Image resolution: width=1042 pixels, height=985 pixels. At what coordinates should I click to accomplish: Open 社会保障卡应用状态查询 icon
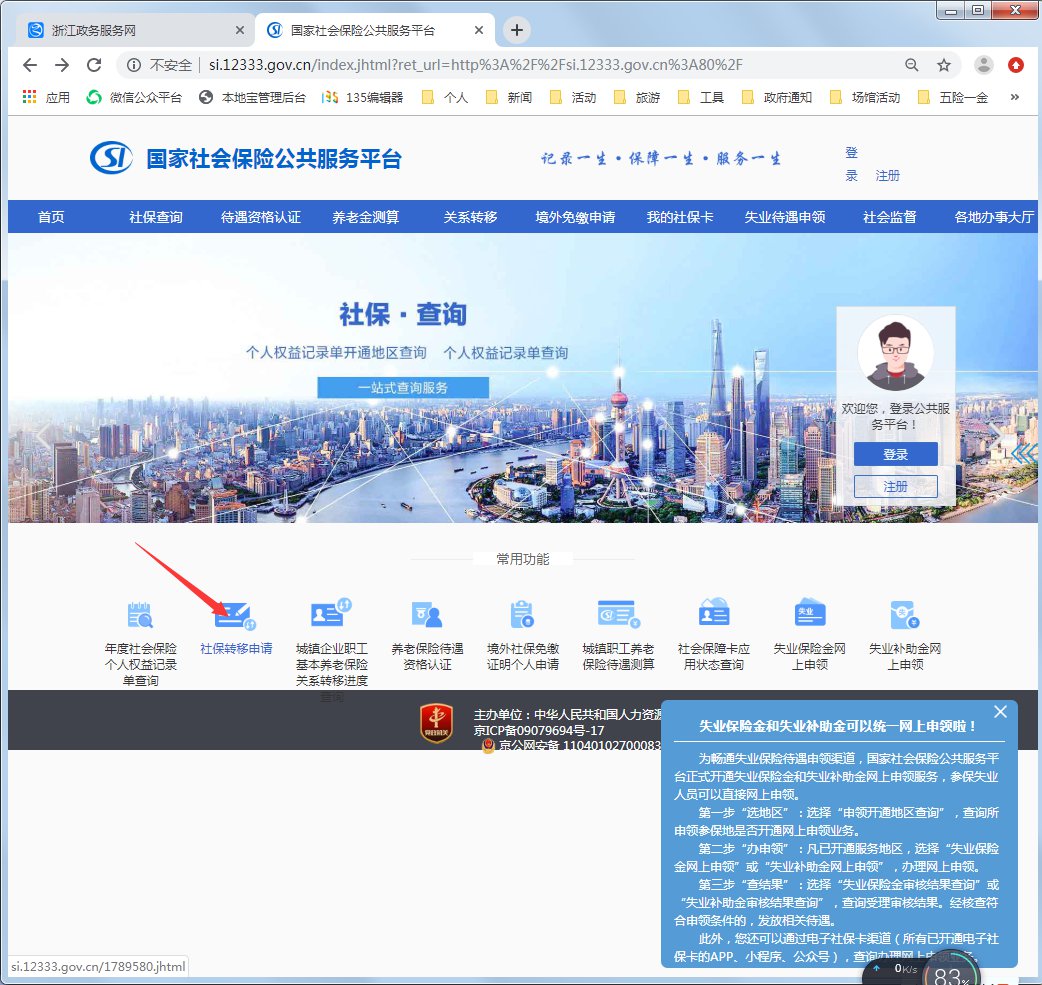point(714,612)
